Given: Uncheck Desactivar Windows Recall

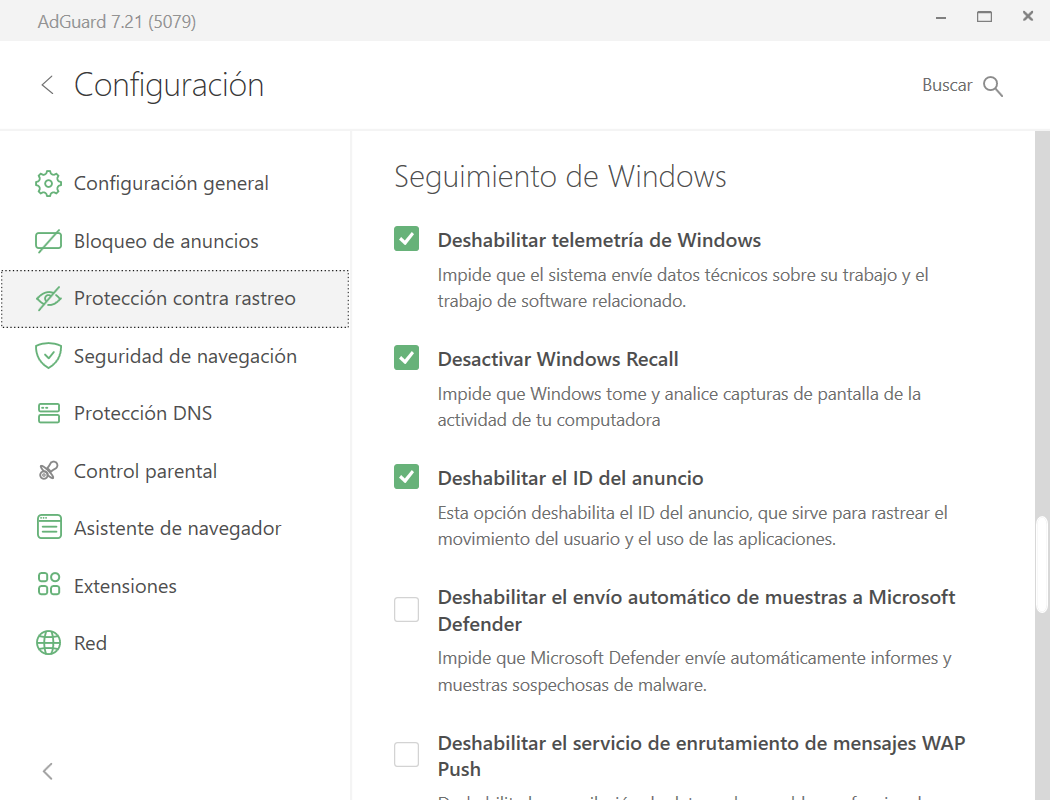Looking at the screenshot, I should pyautogui.click(x=406, y=358).
